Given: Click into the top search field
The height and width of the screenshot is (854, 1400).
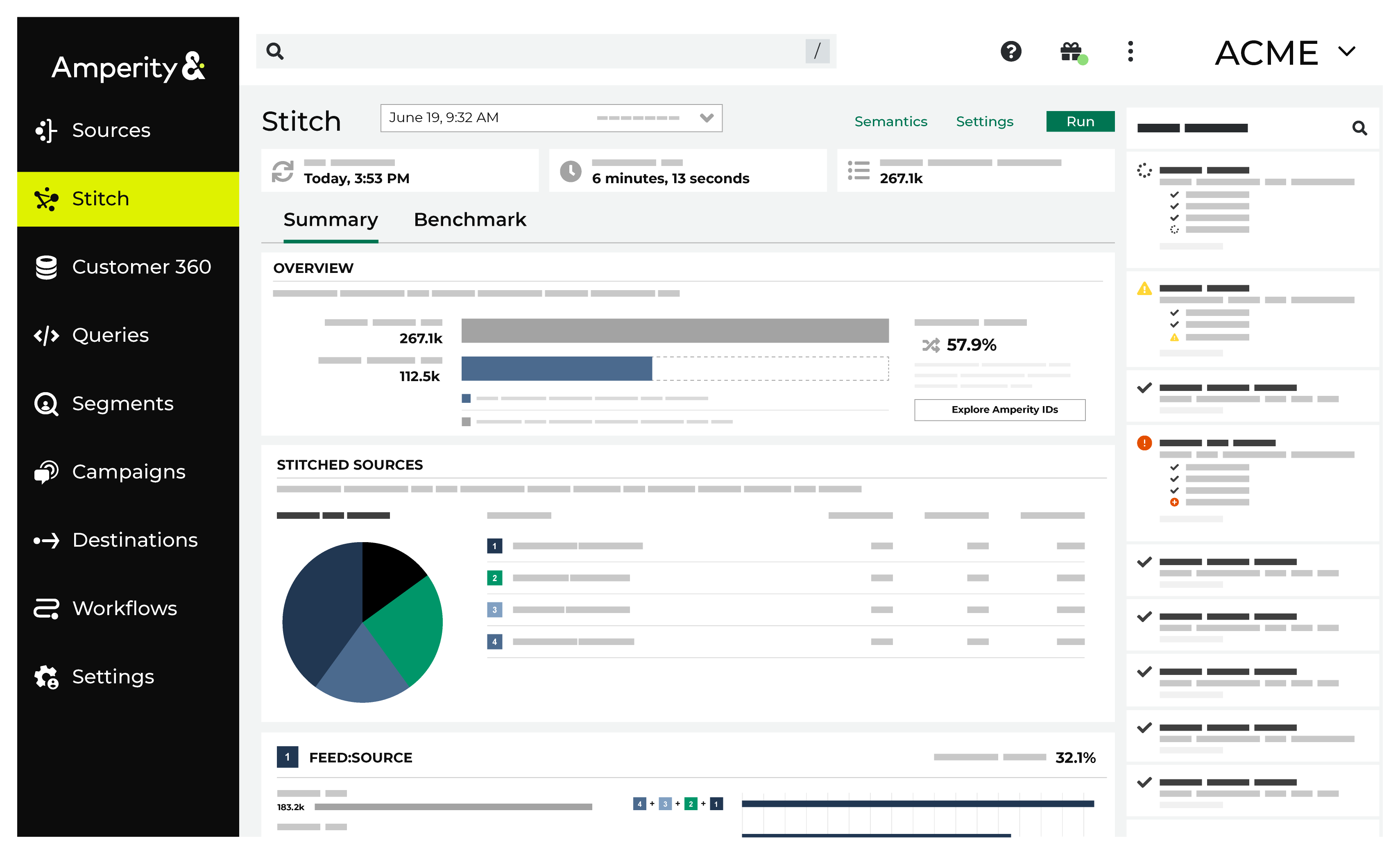Looking at the screenshot, I should [546, 51].
